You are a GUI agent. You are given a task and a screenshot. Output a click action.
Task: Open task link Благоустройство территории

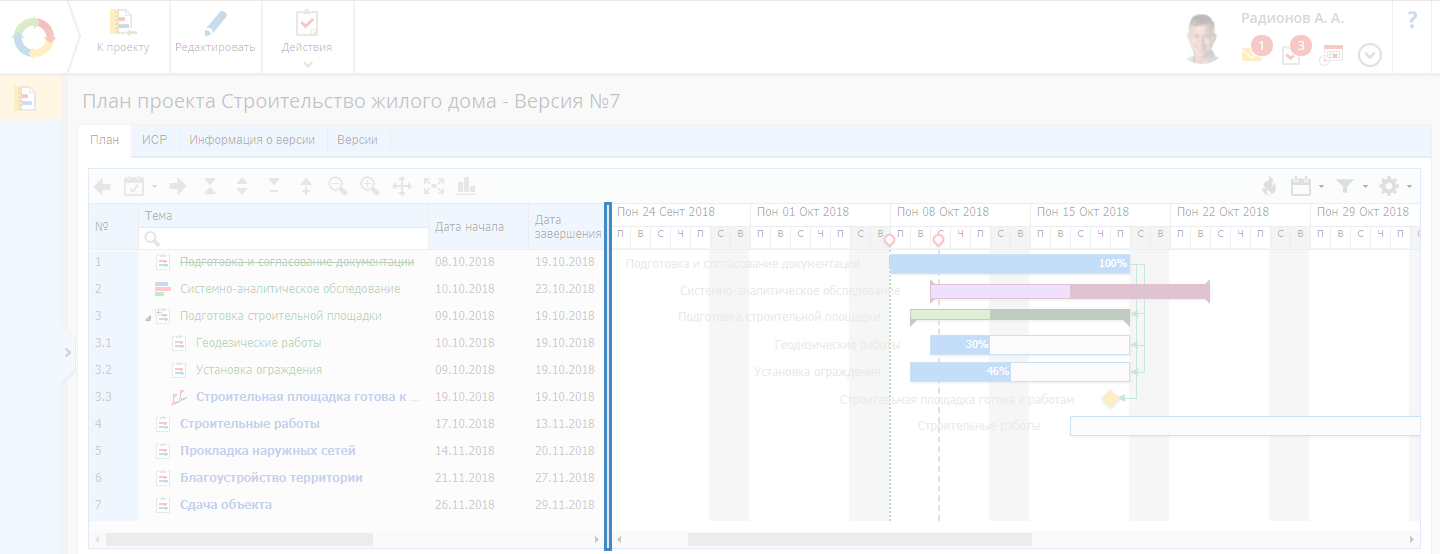click(271, 478)
